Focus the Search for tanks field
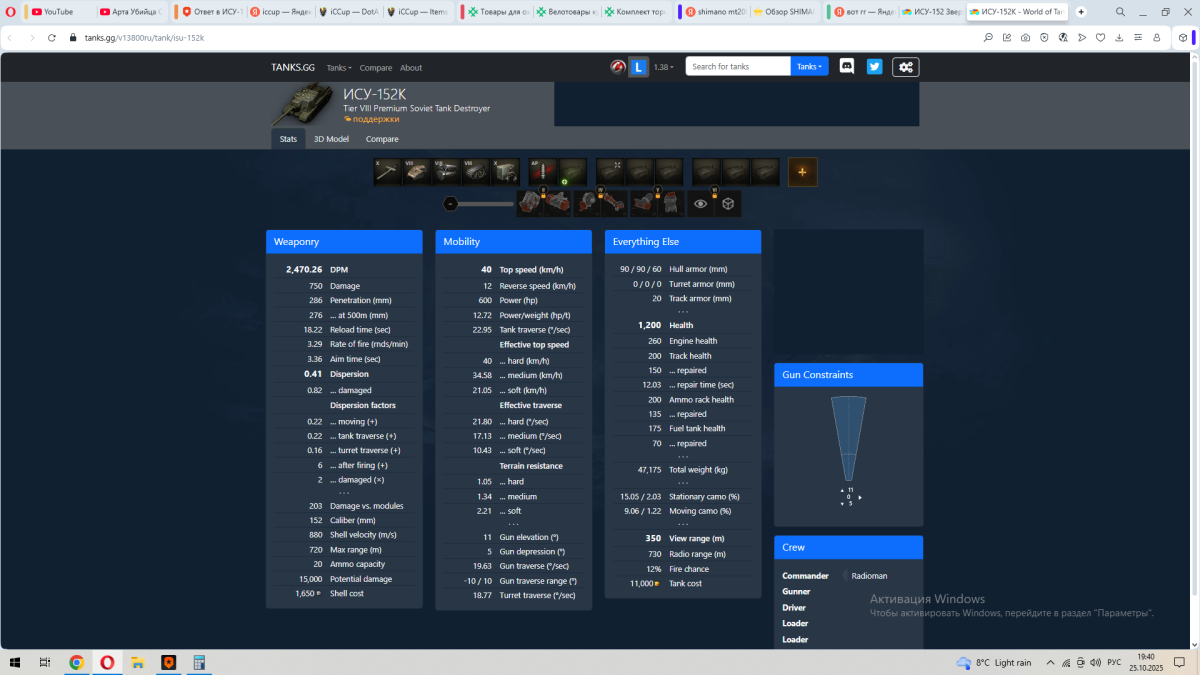 (738, 67)
